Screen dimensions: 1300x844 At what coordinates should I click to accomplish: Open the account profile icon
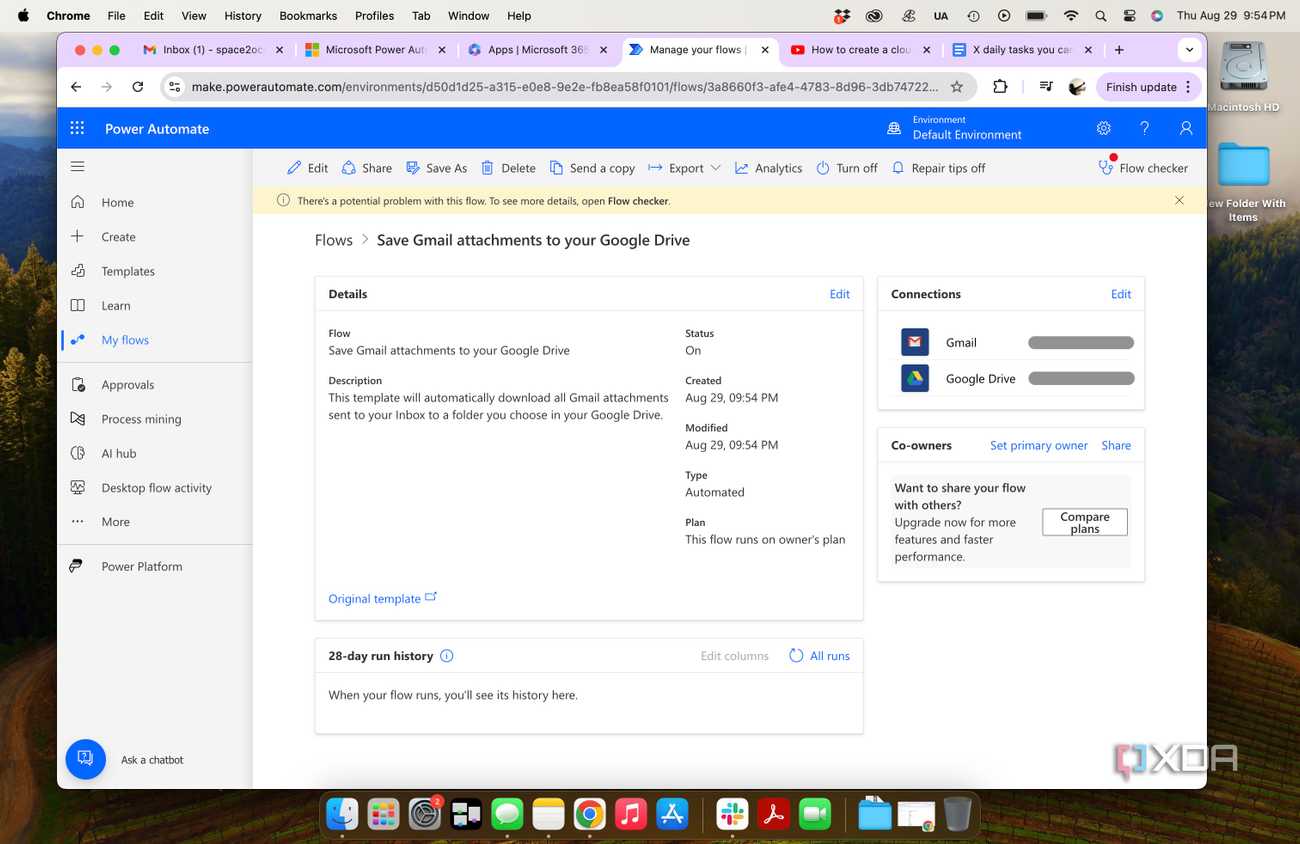coord(1186,128)
